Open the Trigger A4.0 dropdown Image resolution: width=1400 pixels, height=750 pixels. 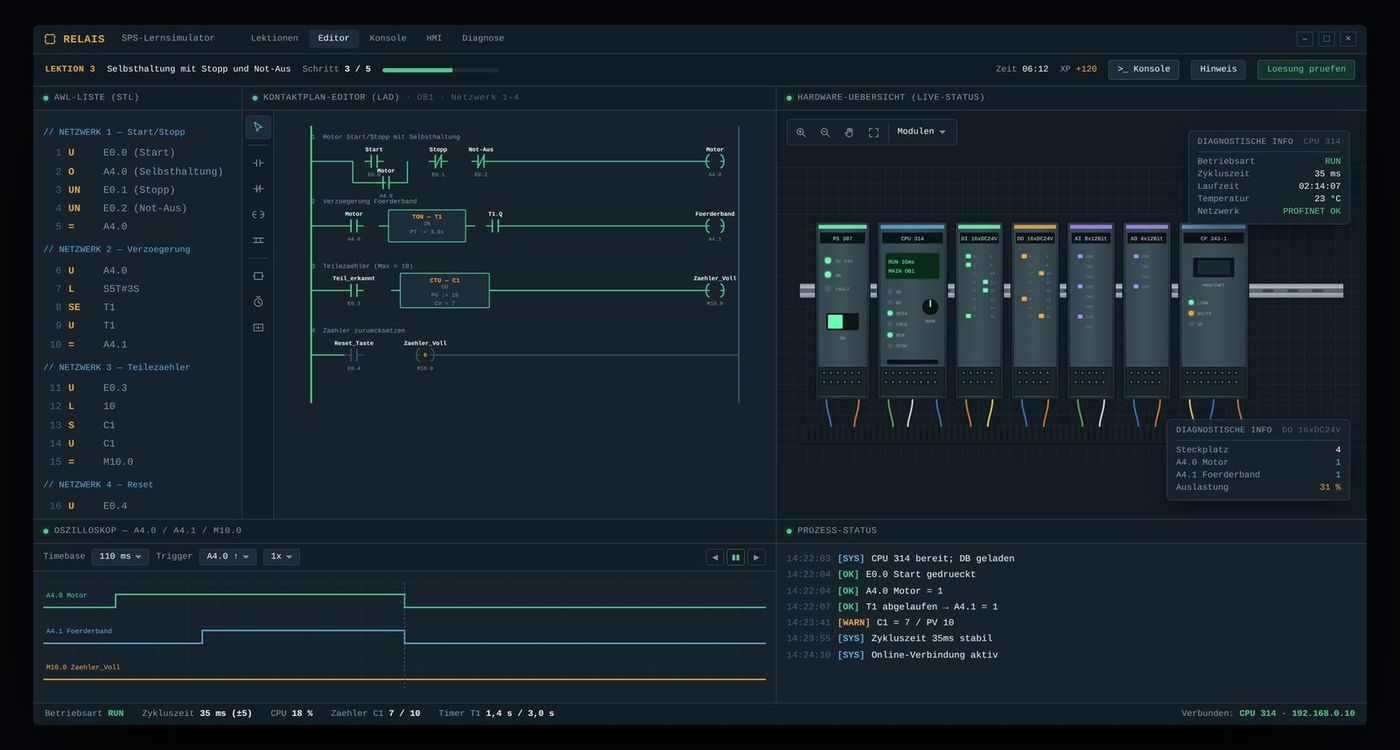coord(228,557)
